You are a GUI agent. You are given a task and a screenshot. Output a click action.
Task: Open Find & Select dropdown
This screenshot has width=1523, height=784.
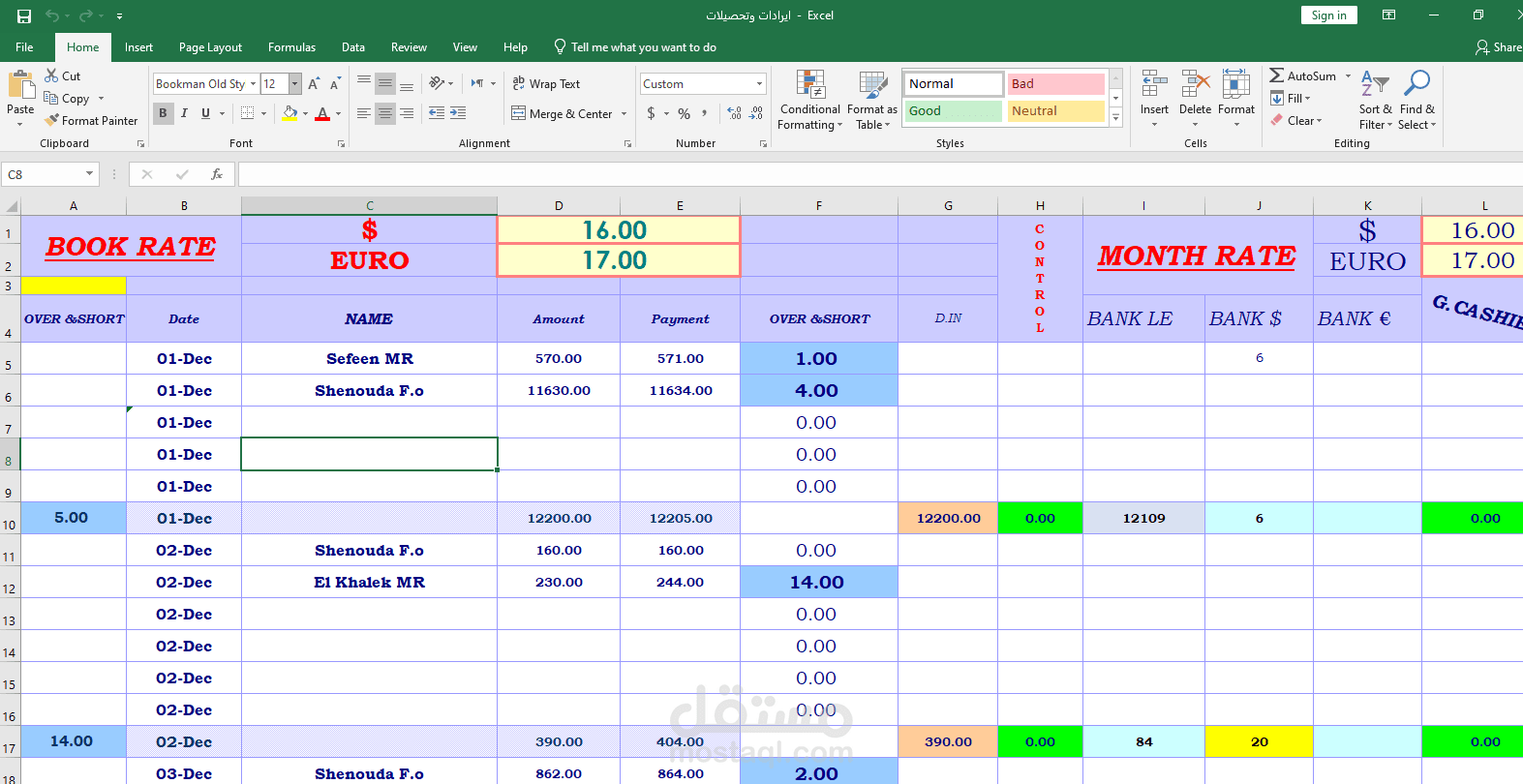click(x=1417, y=100)
